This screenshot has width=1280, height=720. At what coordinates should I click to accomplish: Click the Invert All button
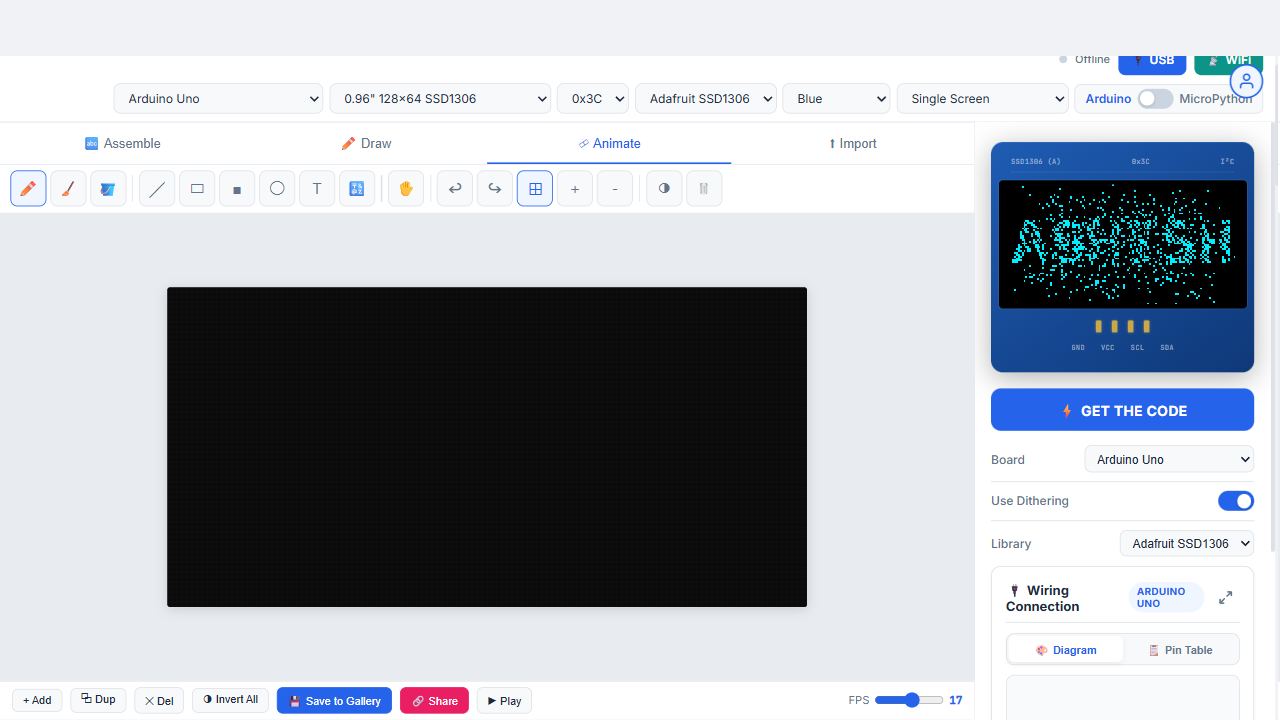click(231, 699)
